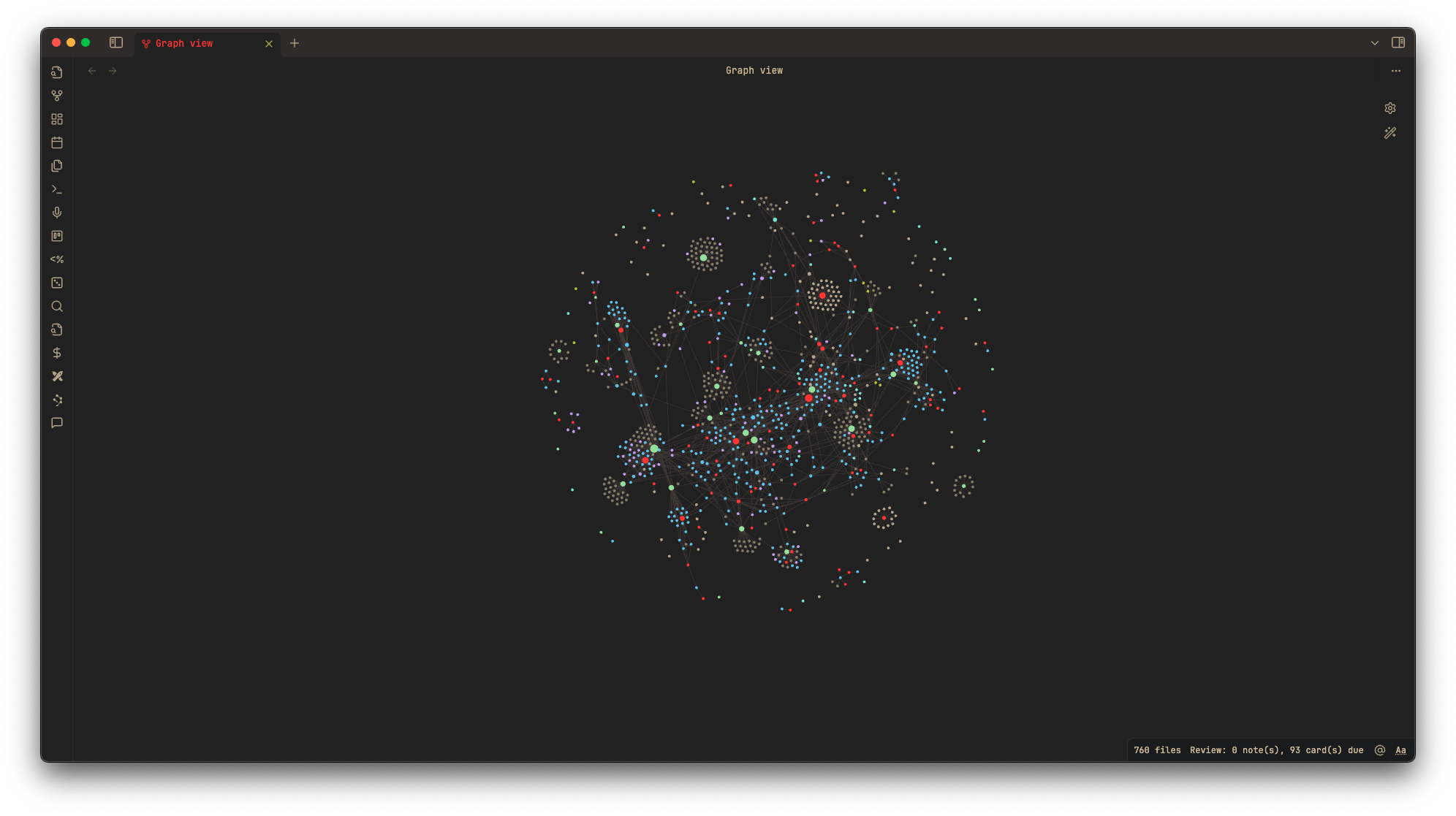Open the command palette terminal icon
This screenshot has width=1456, height=816.
57,189
